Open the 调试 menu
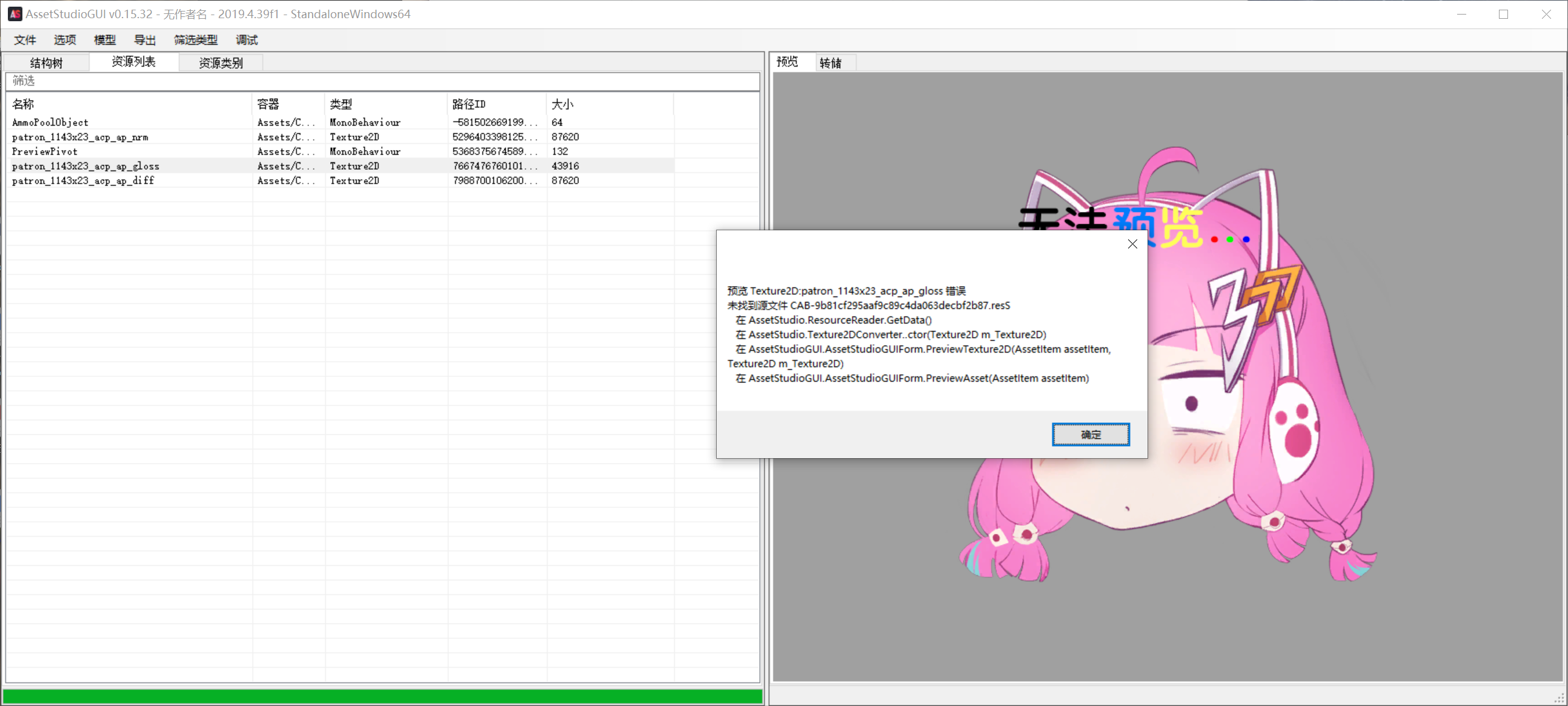This screenshot has width=1568, height=706. [x=247, y=40]
